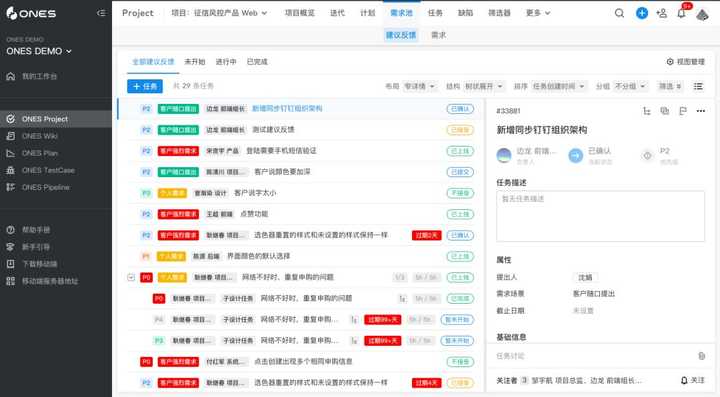
Task: Switch to the 迭代 tab
Action: coord(338,13)
